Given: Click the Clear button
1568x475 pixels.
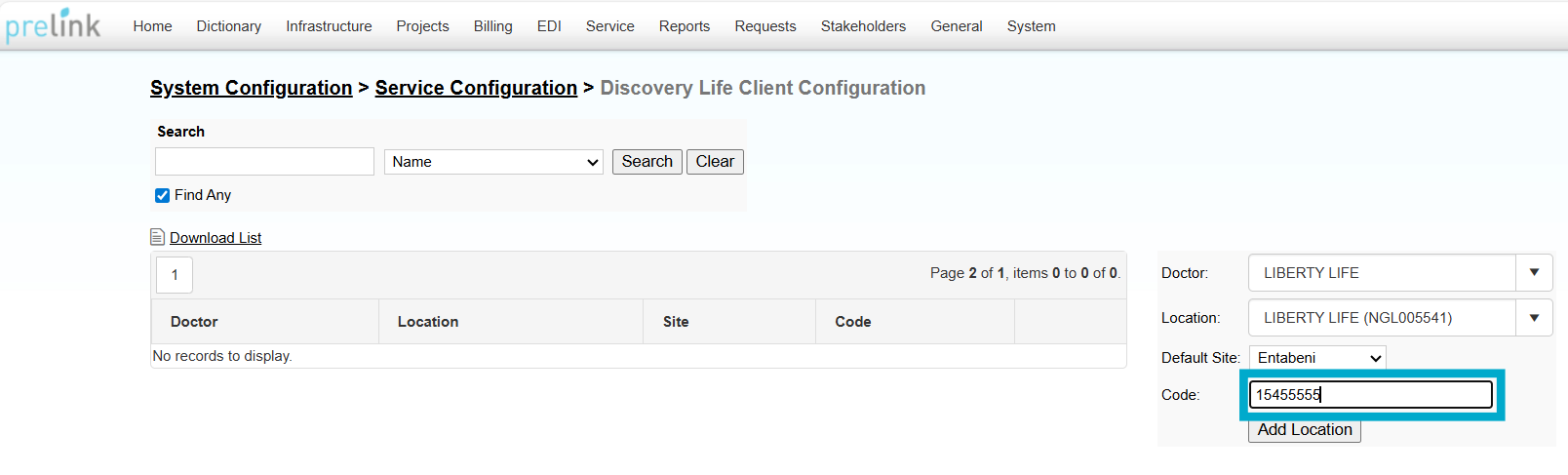Looking at the screenshot, I should point(715,162).
